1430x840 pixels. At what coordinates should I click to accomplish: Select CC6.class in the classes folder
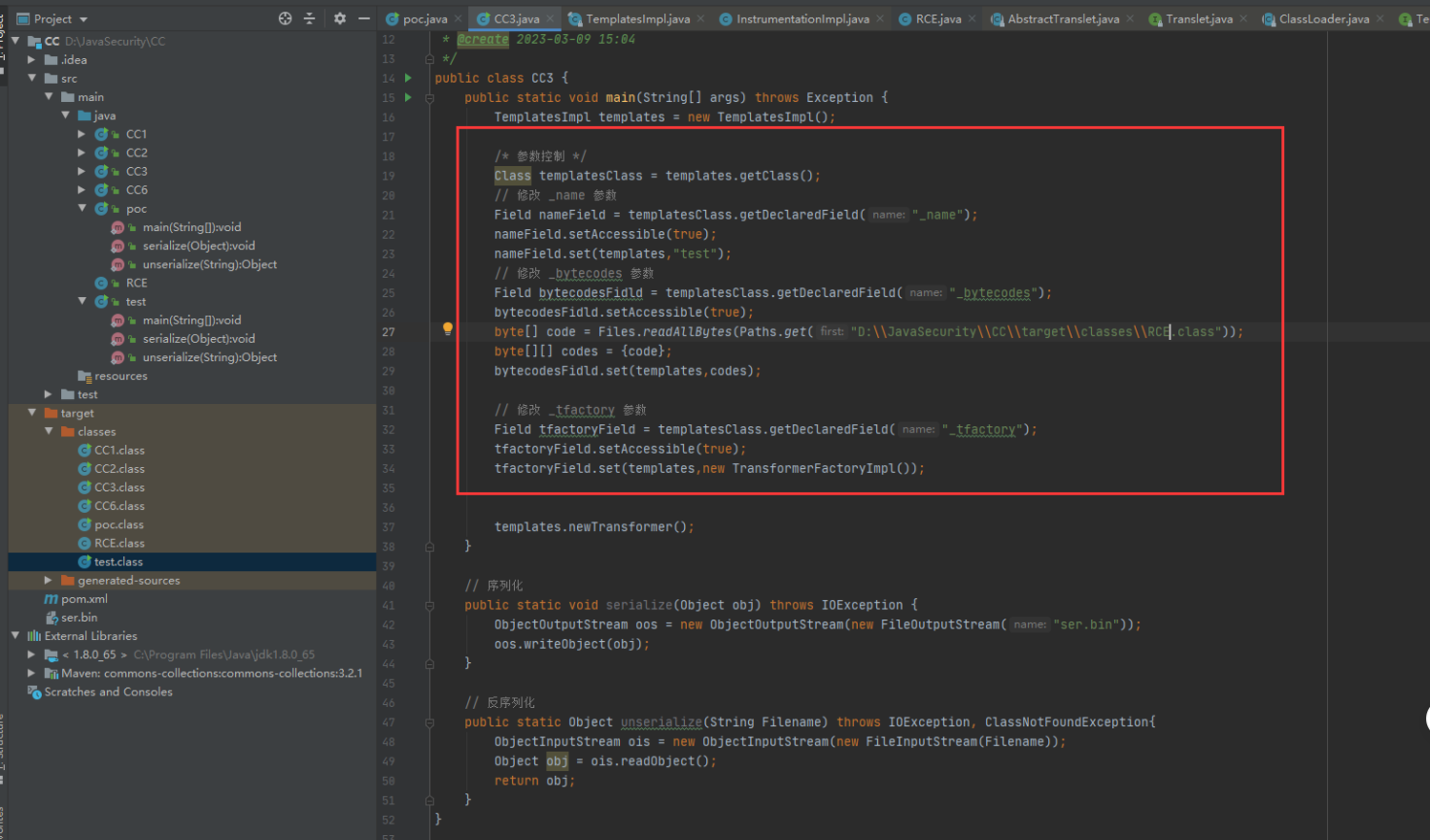(119, 506)
